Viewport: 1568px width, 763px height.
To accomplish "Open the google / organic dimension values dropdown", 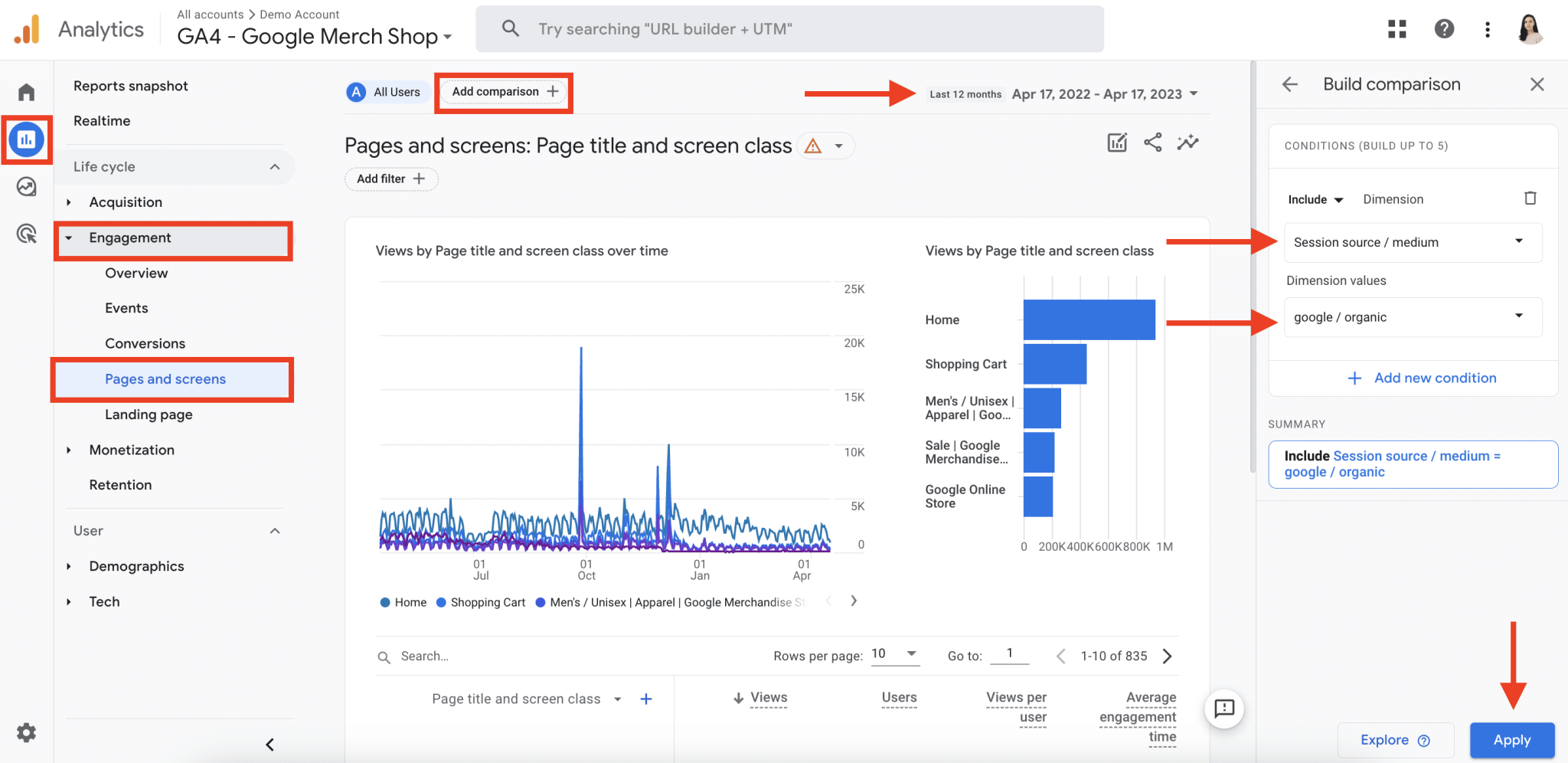I will [x=1411, y=316].
